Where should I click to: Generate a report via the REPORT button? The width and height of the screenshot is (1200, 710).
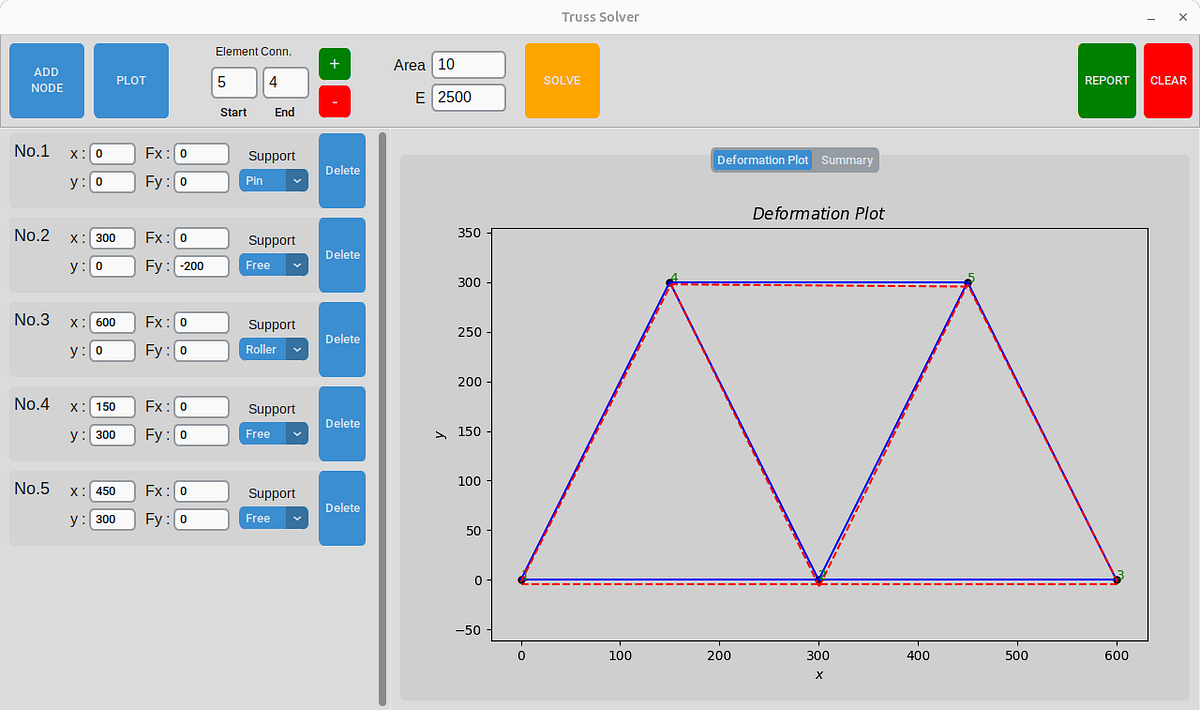click(x=1106, y=80)
